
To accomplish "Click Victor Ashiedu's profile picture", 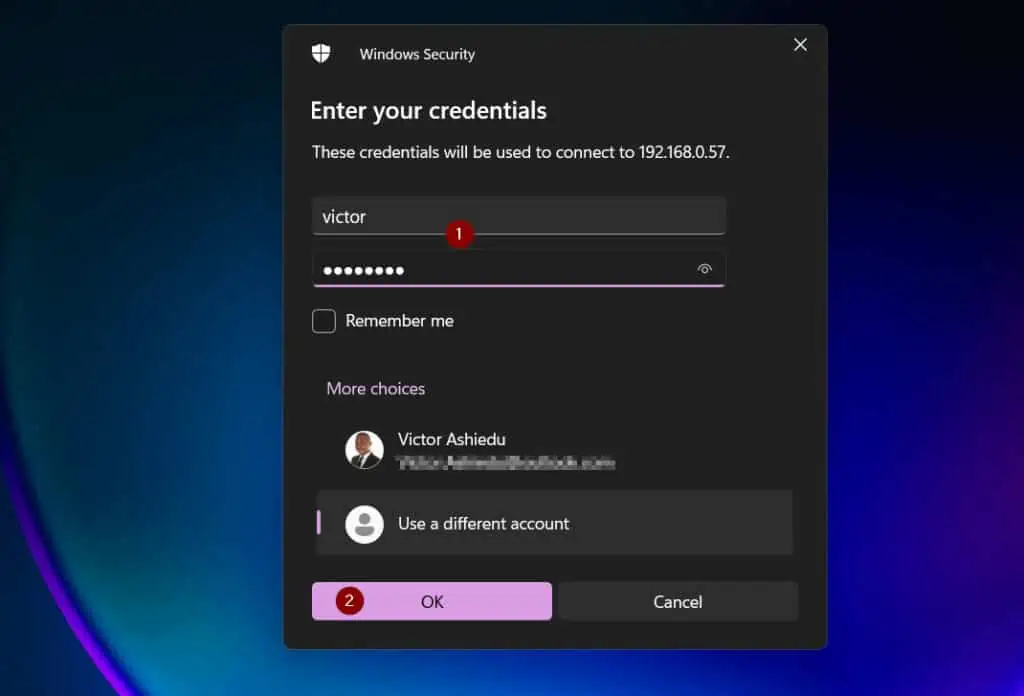I will point(364,450).
